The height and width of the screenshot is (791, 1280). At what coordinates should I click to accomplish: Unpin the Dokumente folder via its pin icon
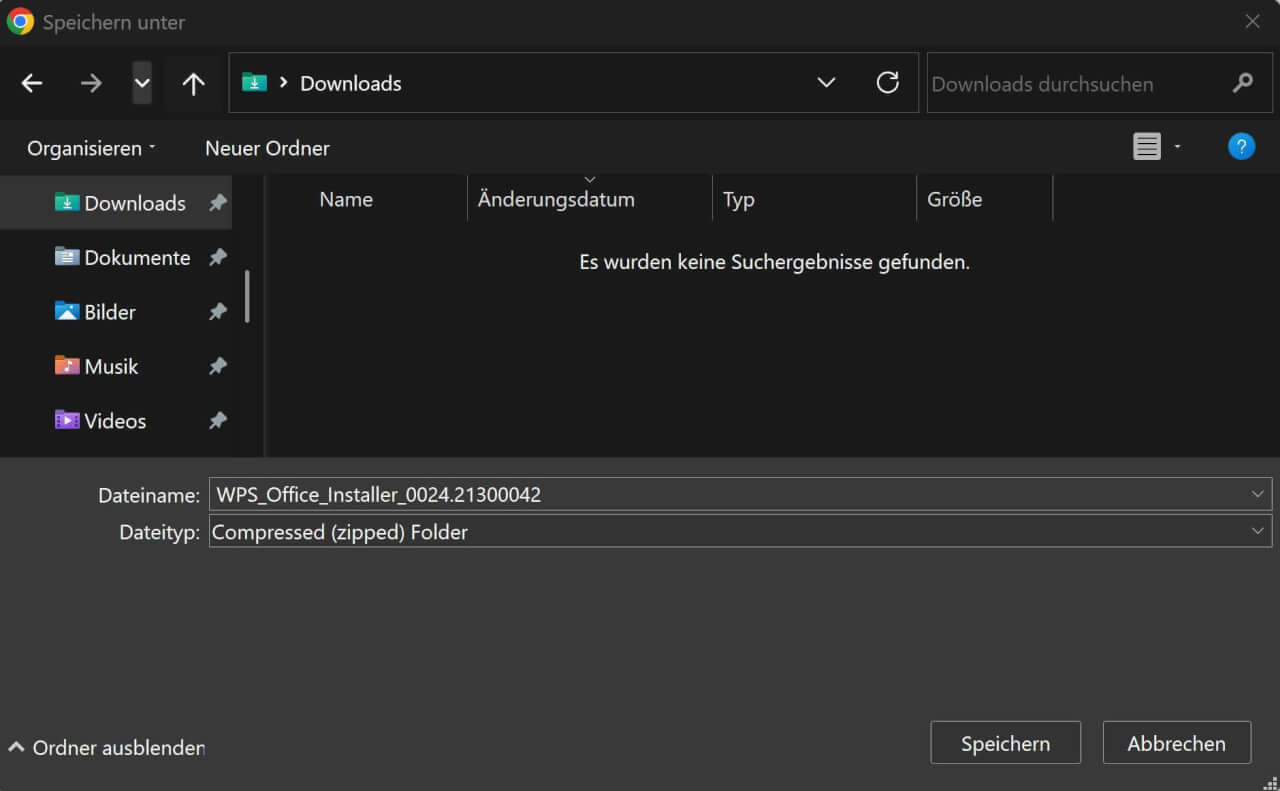point(218,257)
